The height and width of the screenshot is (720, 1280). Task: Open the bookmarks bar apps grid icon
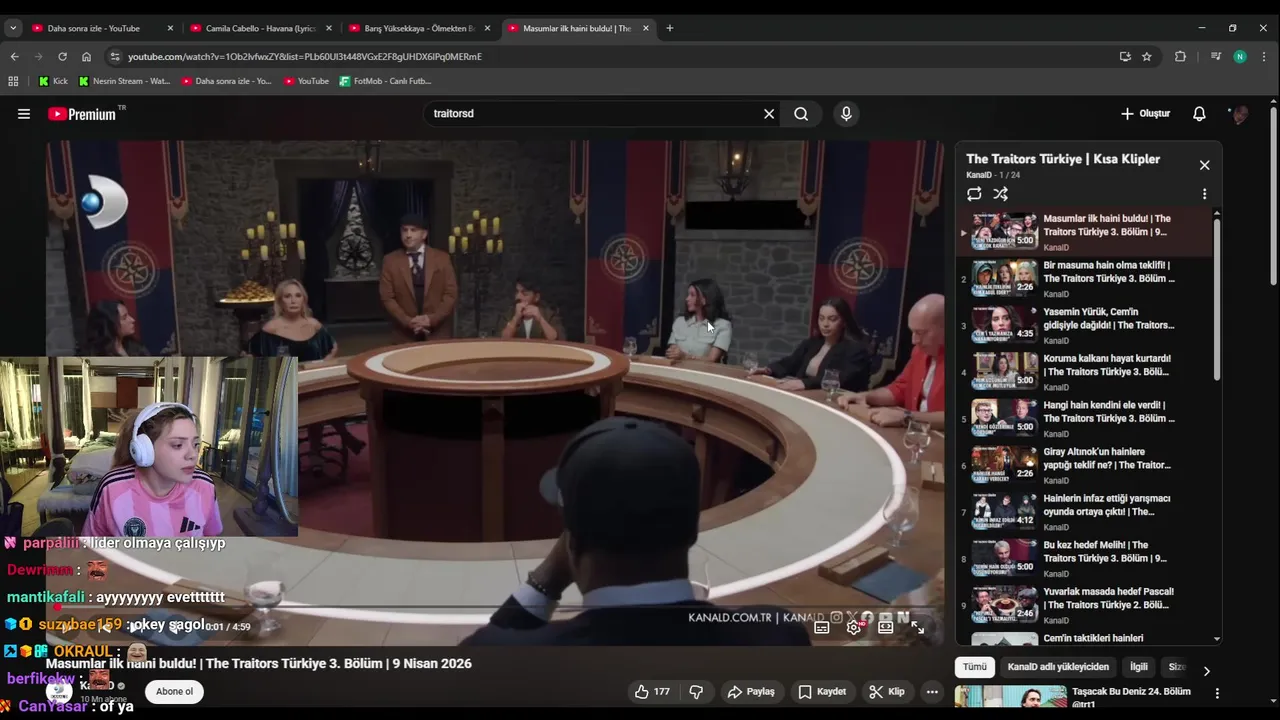point(13,81)
